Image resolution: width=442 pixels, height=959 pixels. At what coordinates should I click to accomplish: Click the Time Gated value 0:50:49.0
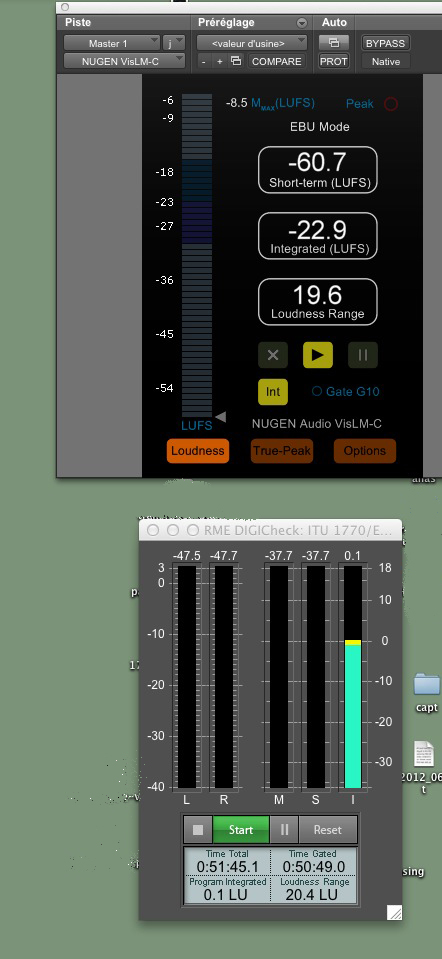(x=314, y=867)
